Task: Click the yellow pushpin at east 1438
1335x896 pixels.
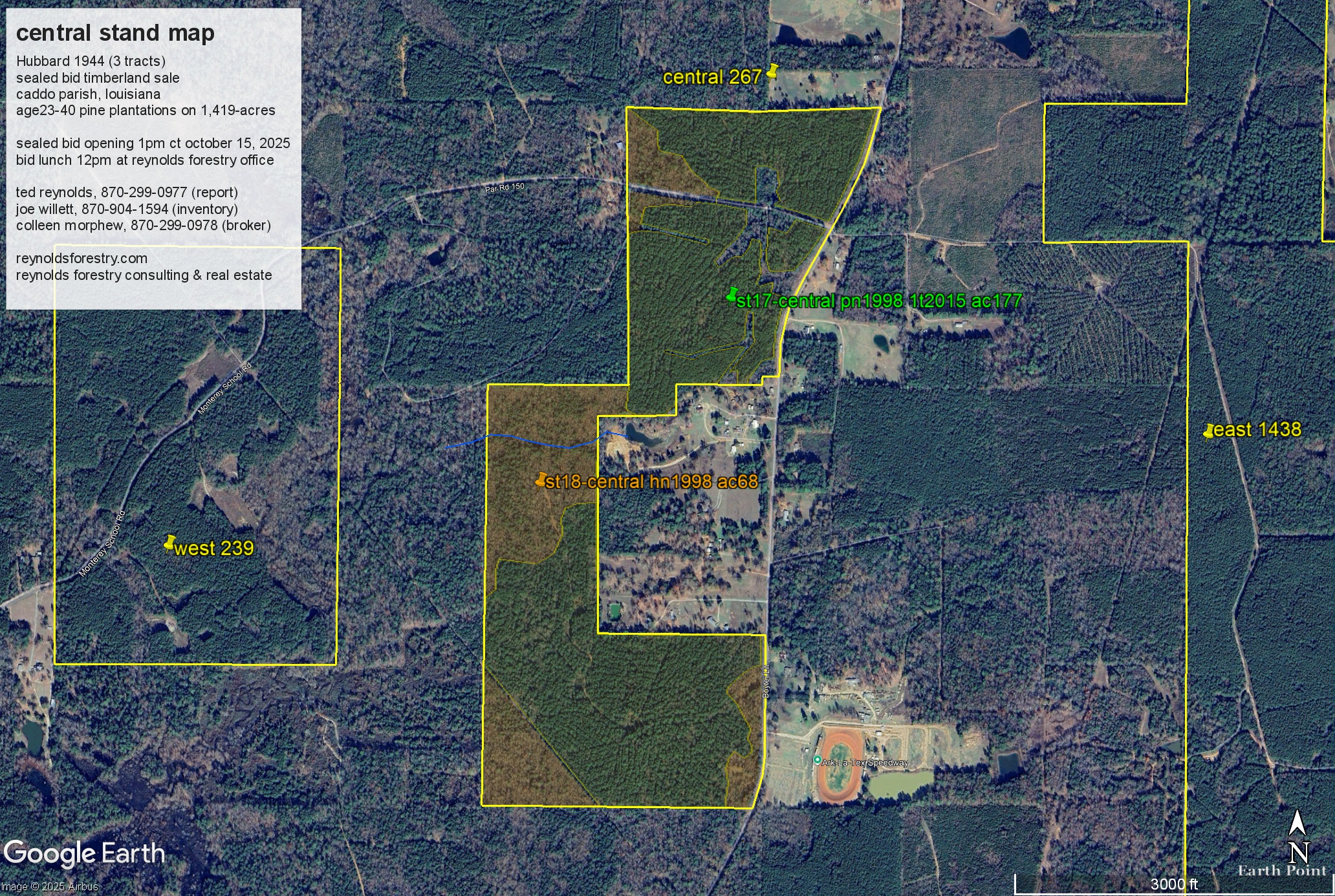Action: pos(1208,431)
